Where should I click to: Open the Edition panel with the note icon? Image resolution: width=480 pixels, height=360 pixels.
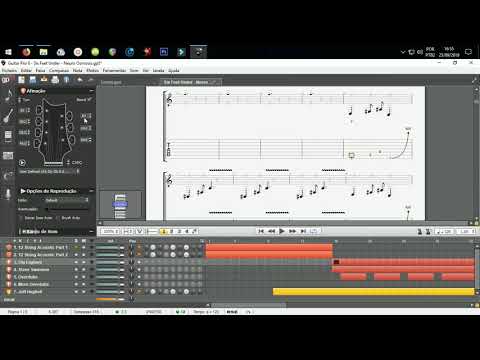[x=8, y=95]
